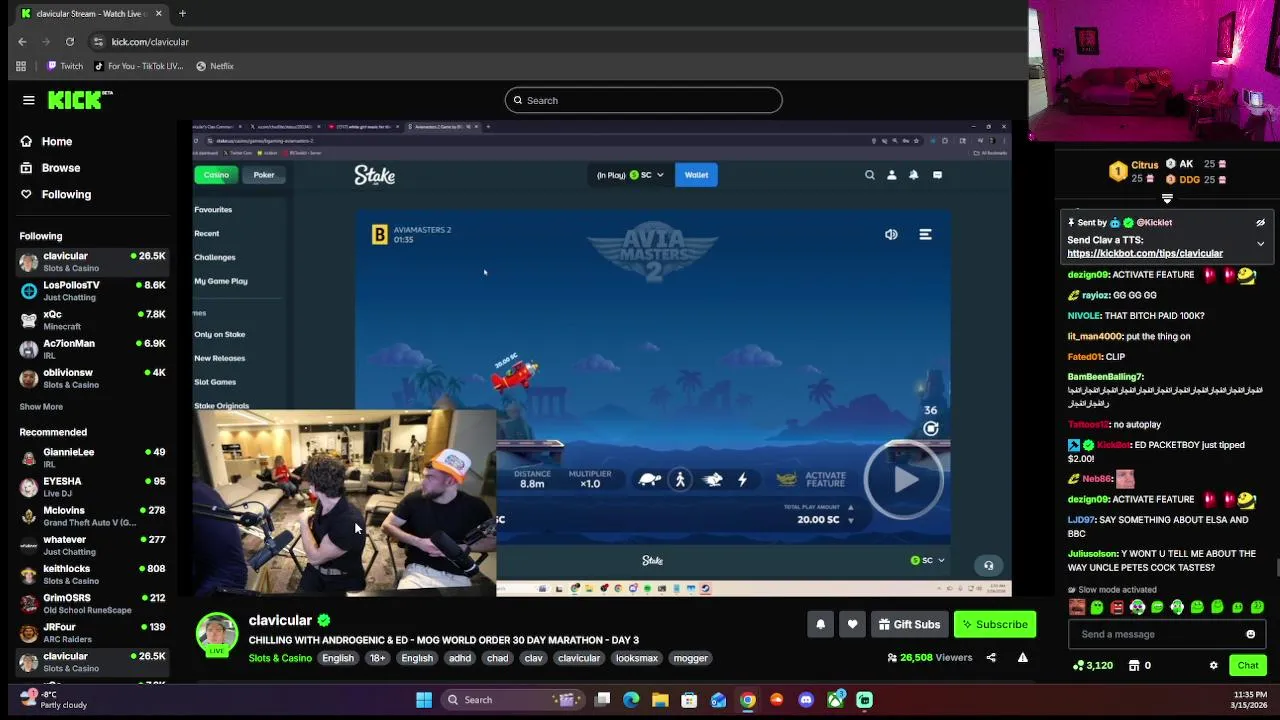Open Stake notifications bell icon

914,175
